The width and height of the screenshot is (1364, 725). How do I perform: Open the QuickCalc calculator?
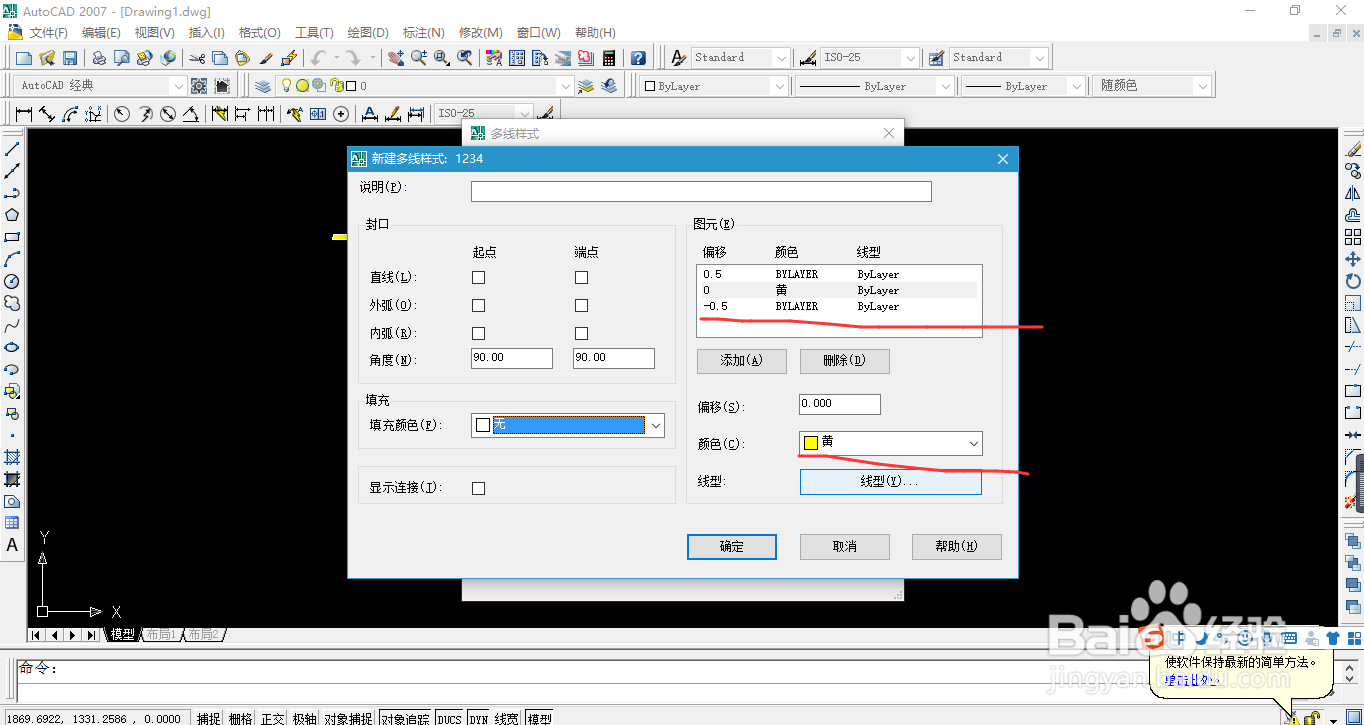click(608, 58)
